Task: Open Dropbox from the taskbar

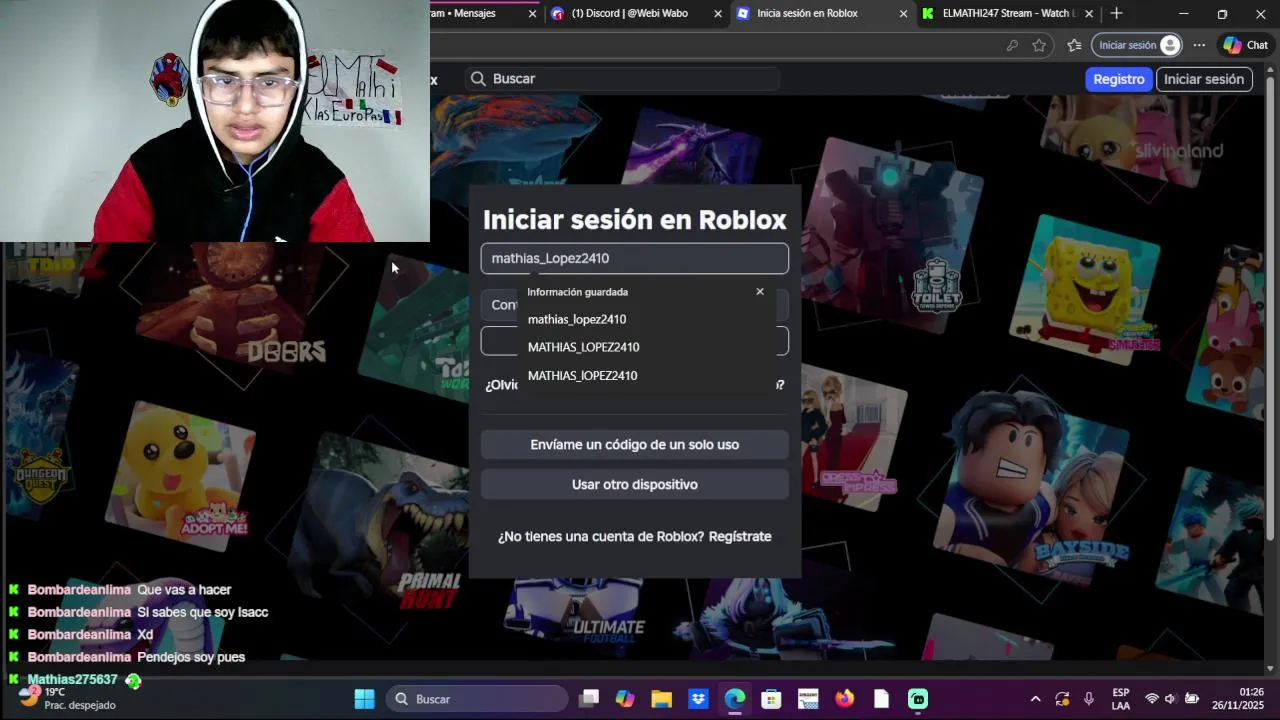Action: [699, 699]
